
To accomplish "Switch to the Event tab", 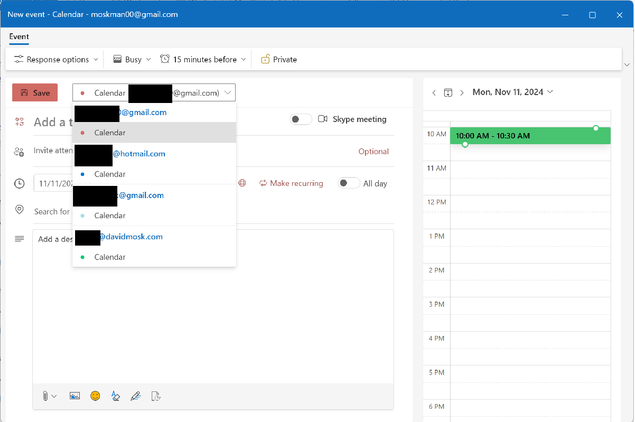I will pyautogui.click(x=19, y=36).
